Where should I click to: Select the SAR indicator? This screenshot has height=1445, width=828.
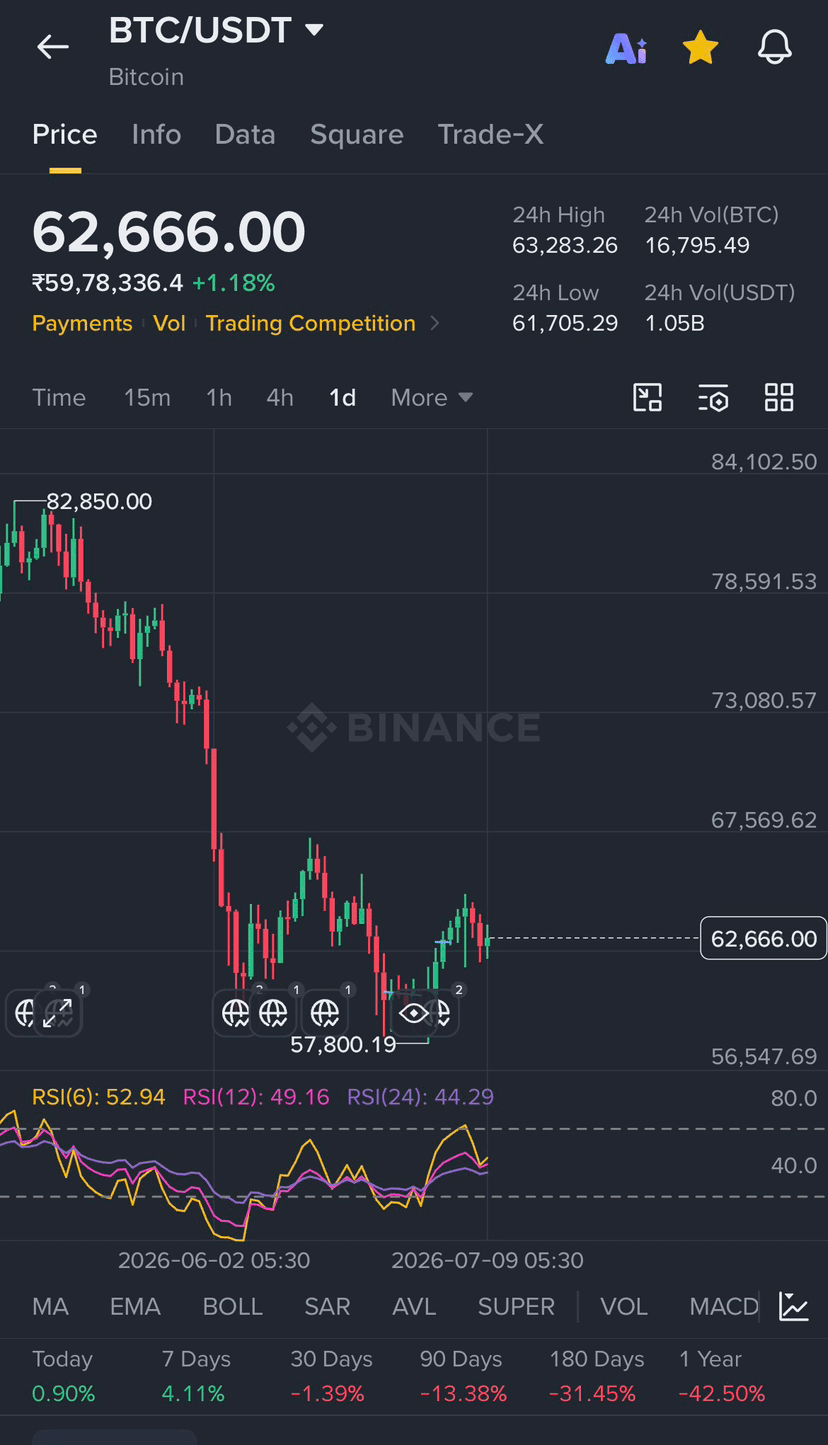pyautogui.click(x=327, y=1306)
